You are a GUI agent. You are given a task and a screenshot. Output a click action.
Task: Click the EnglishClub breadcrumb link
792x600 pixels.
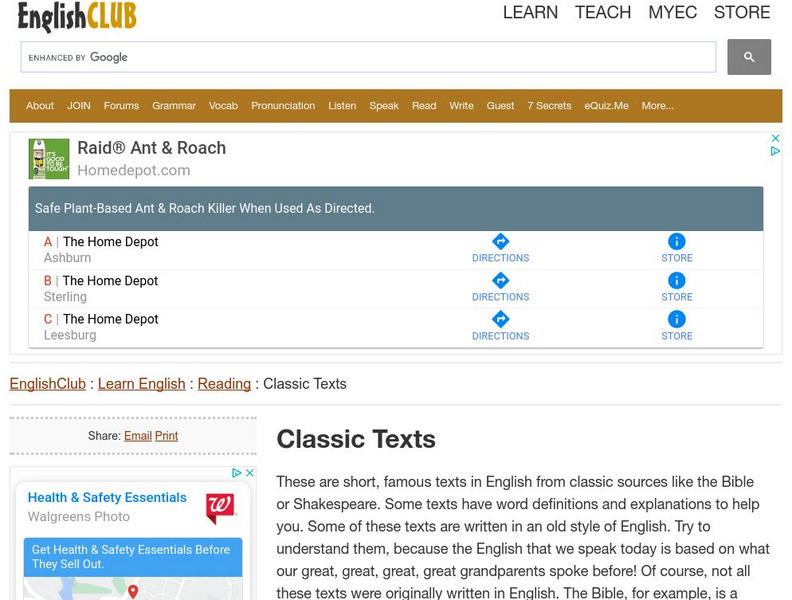tap(48, 384)
